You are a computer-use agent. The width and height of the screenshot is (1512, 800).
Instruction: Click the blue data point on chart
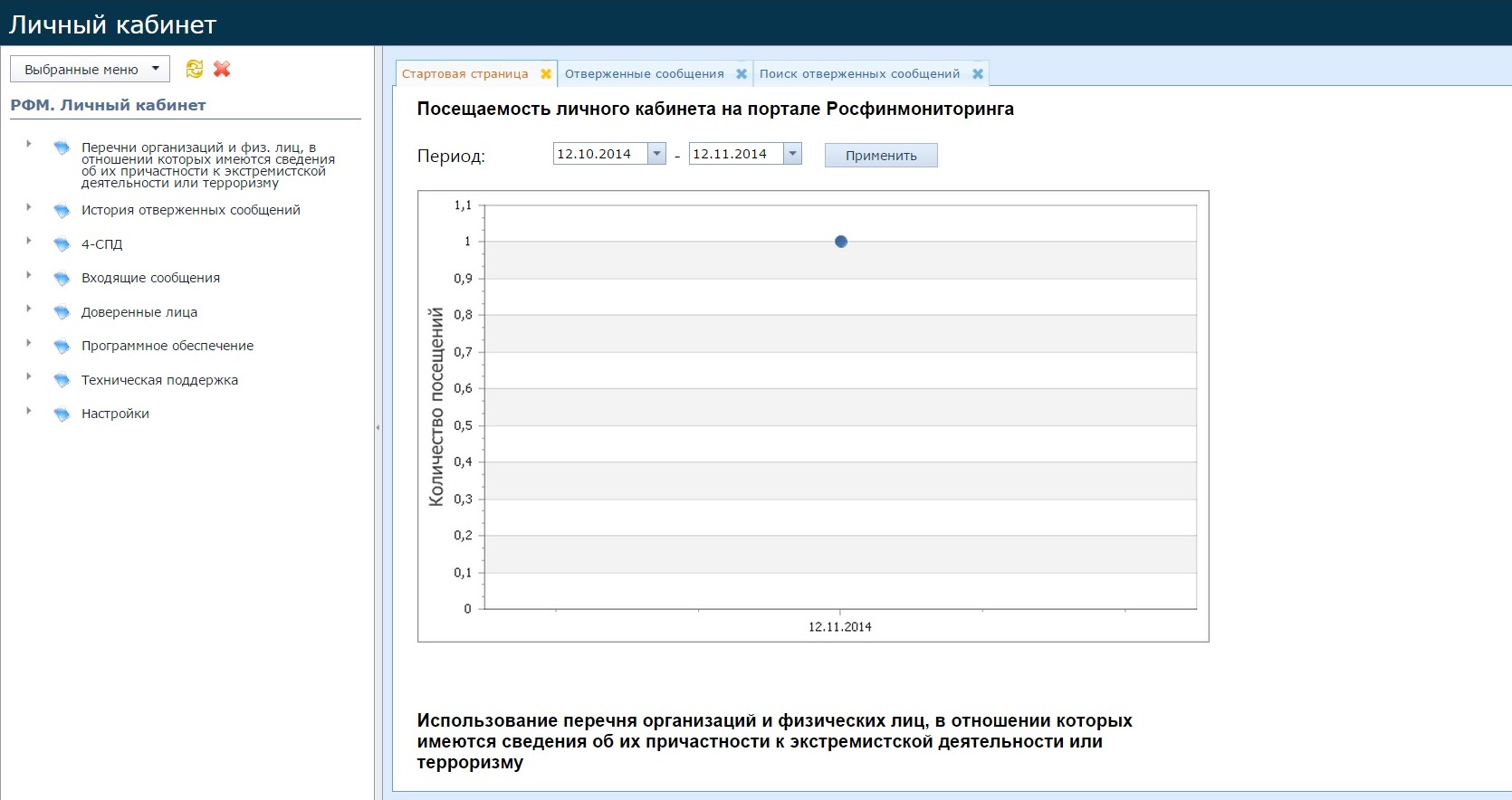[x=841, y=242]
